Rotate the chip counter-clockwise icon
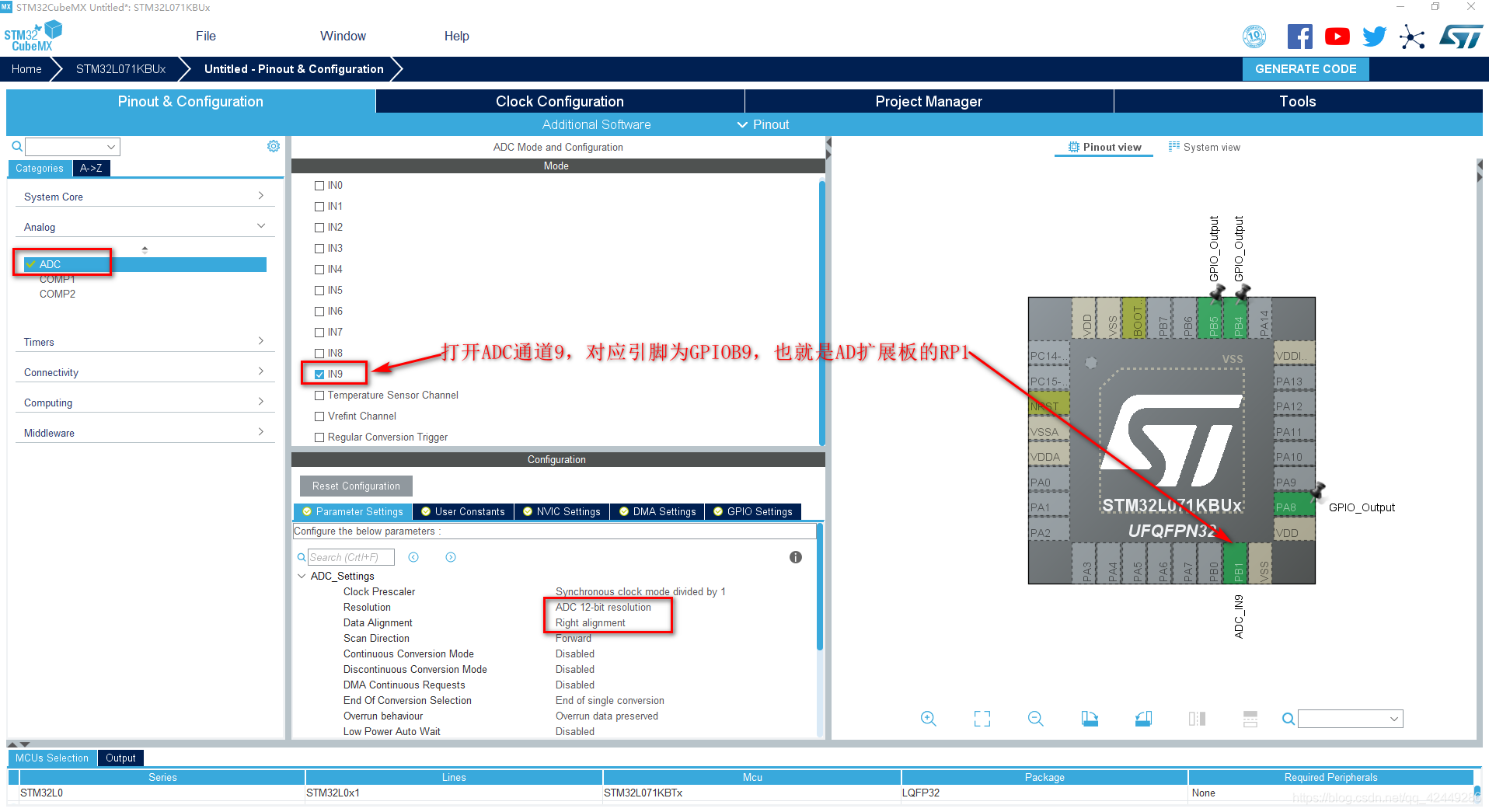 click(1143, 719)
